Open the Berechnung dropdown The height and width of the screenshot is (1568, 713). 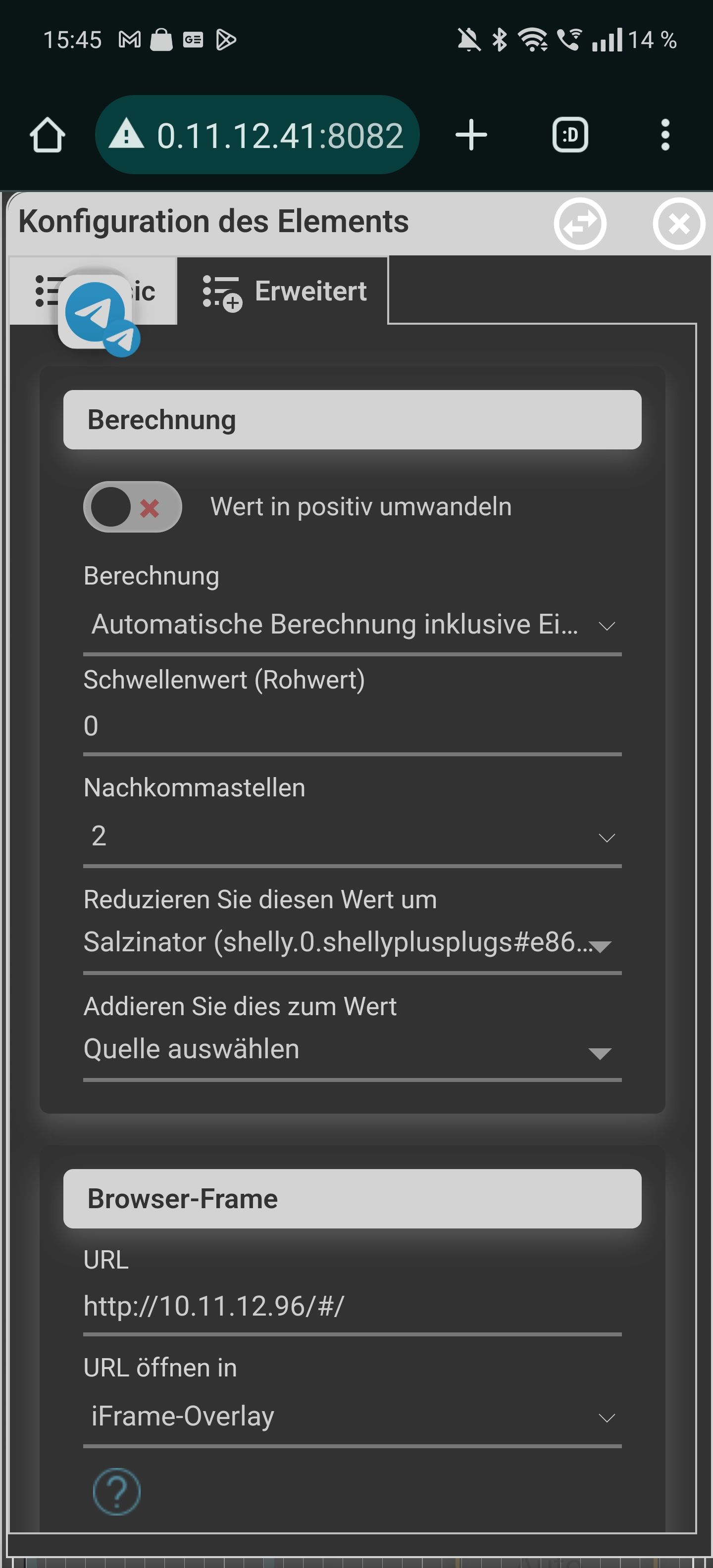(352, 625)
